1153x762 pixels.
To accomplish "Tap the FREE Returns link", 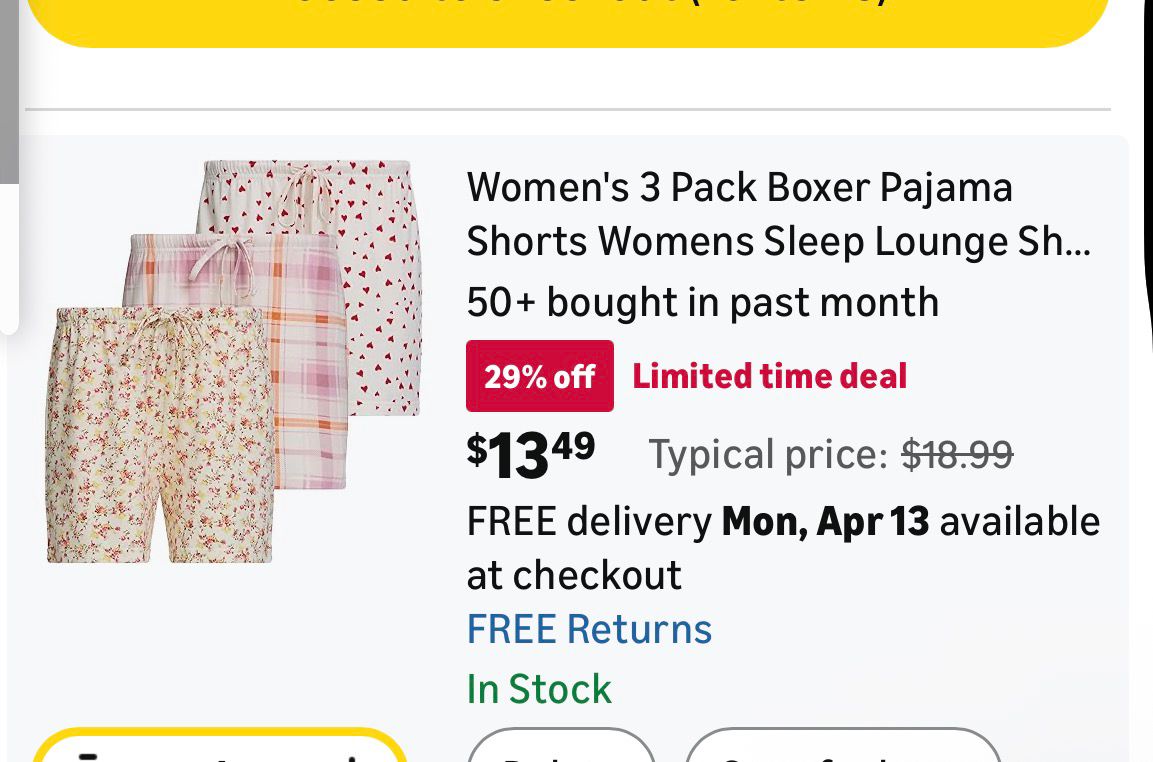I will 589,629.
